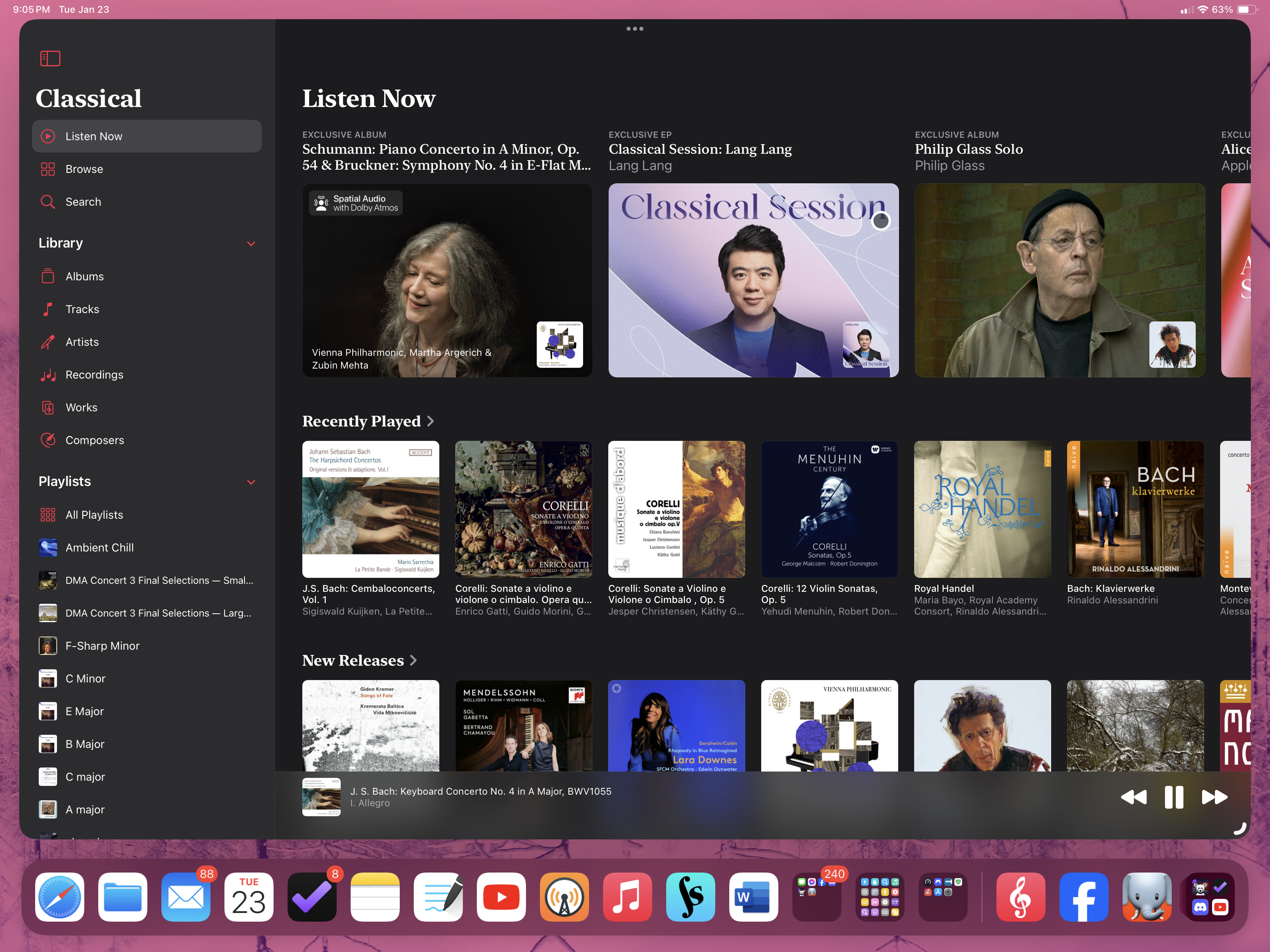Open Artists in Library
1270x952 pixels.
tap(147, 342)
